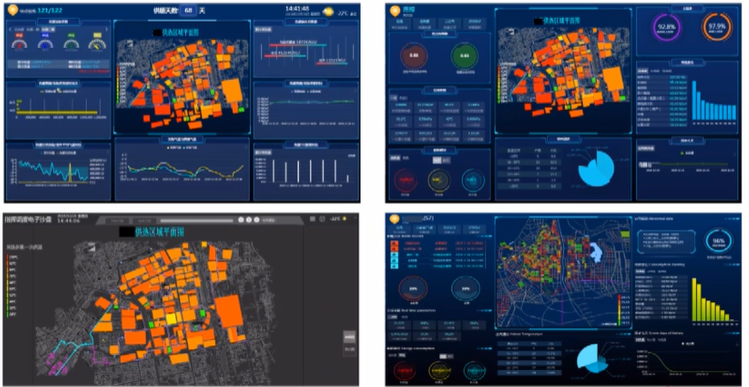Click the yellow dial gauge in 供能天数 dashboard

click(x=97, y=44)
